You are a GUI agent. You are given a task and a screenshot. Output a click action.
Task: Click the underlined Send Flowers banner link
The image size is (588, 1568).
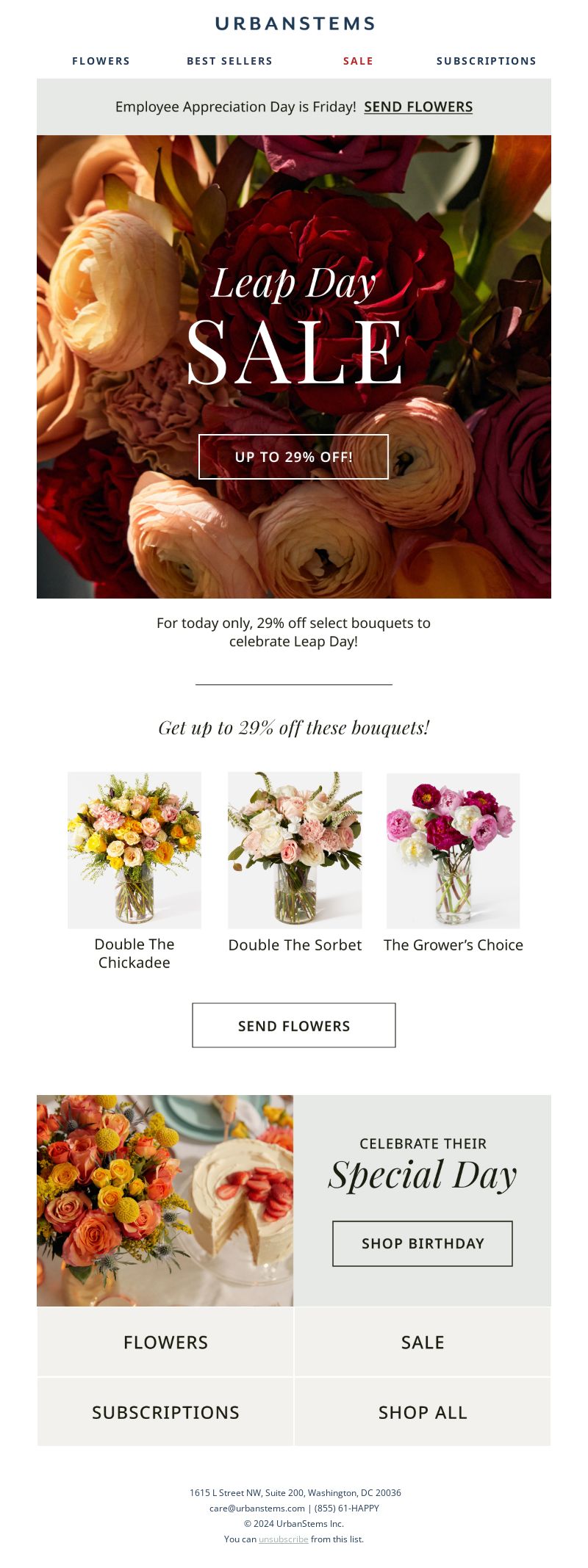pyautogui.click(x=418, y=107)
